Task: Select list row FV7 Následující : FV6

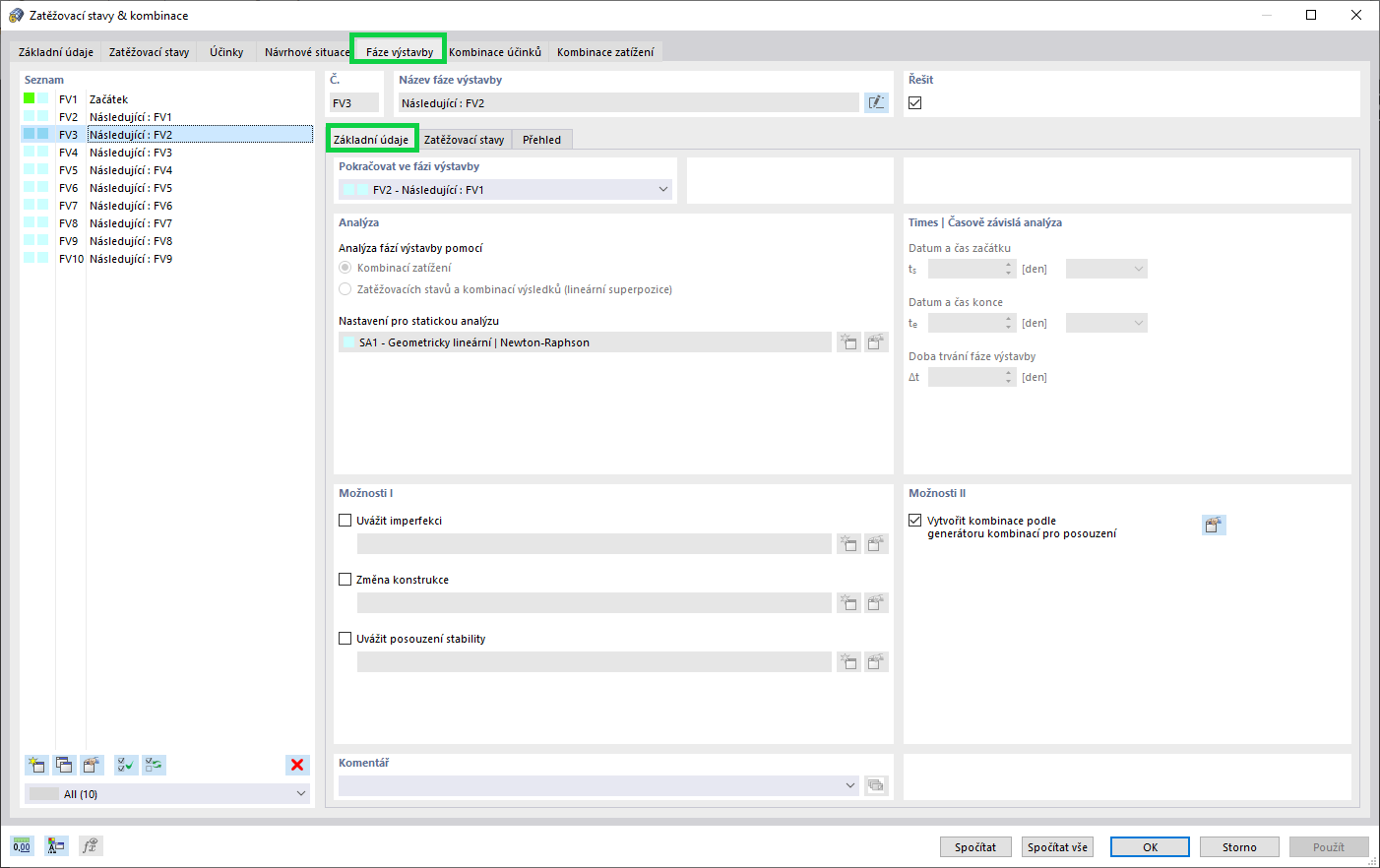Action: click(x=166, y=206)
